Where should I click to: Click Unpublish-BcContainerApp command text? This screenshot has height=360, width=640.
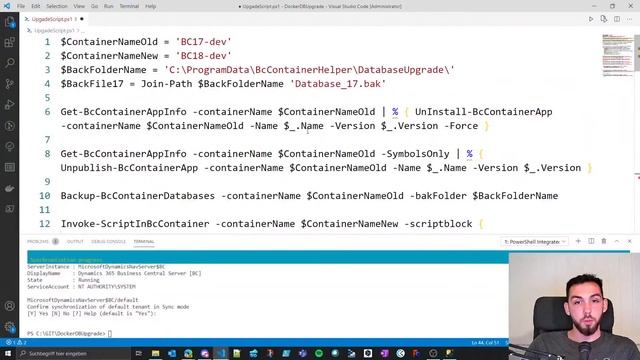pyautogui.click(x=129, y=168)
